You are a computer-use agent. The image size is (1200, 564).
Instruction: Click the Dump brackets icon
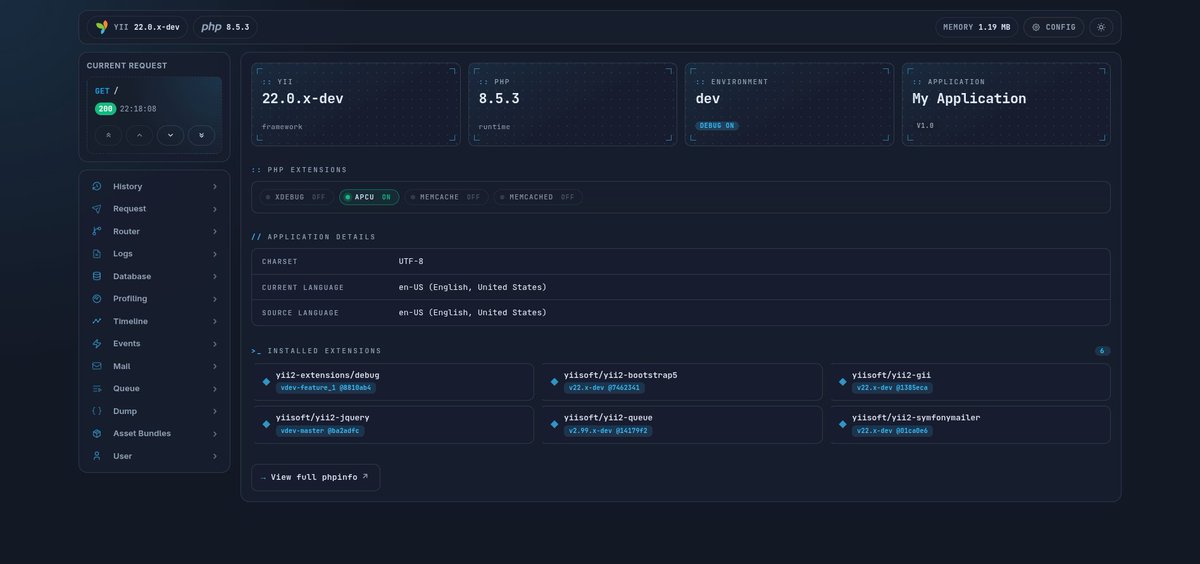(x=97, y=411)
